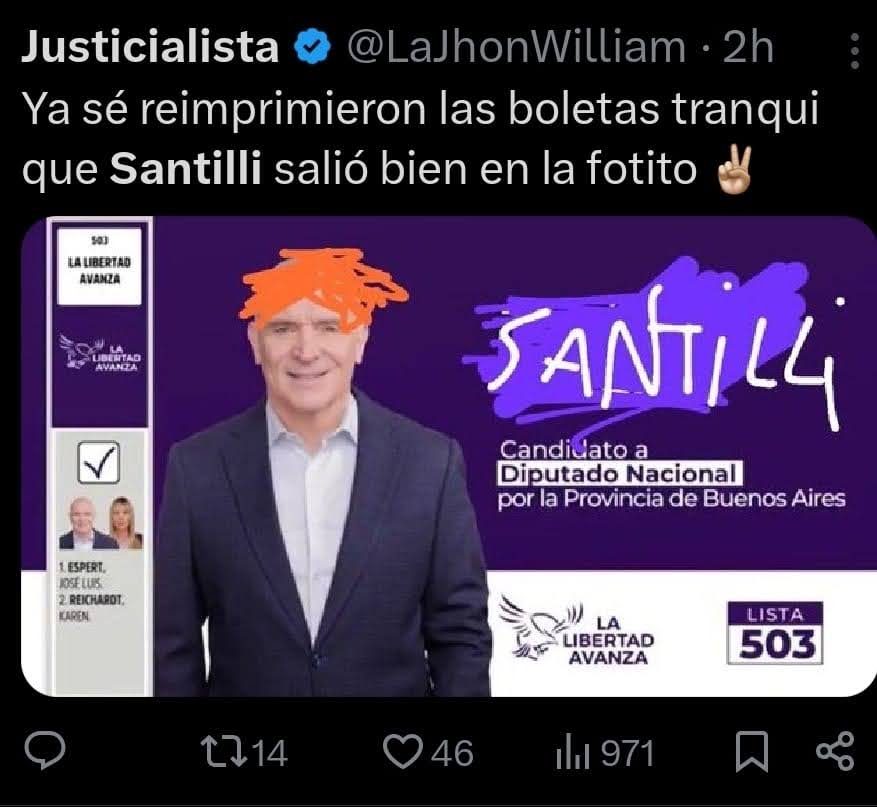
Task: Open the attached ballot image
Action: tap(449, 456)
